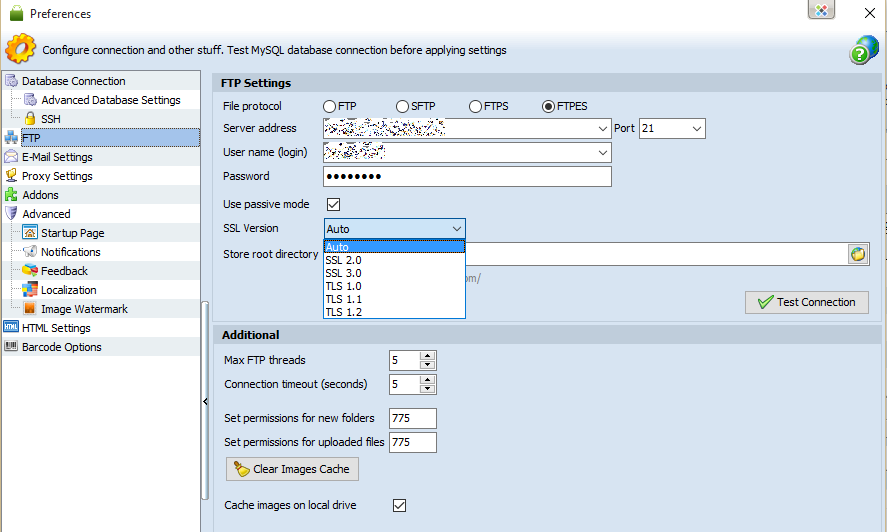
Task: Click the Barcode Options icon
Action: pos(11,347)
